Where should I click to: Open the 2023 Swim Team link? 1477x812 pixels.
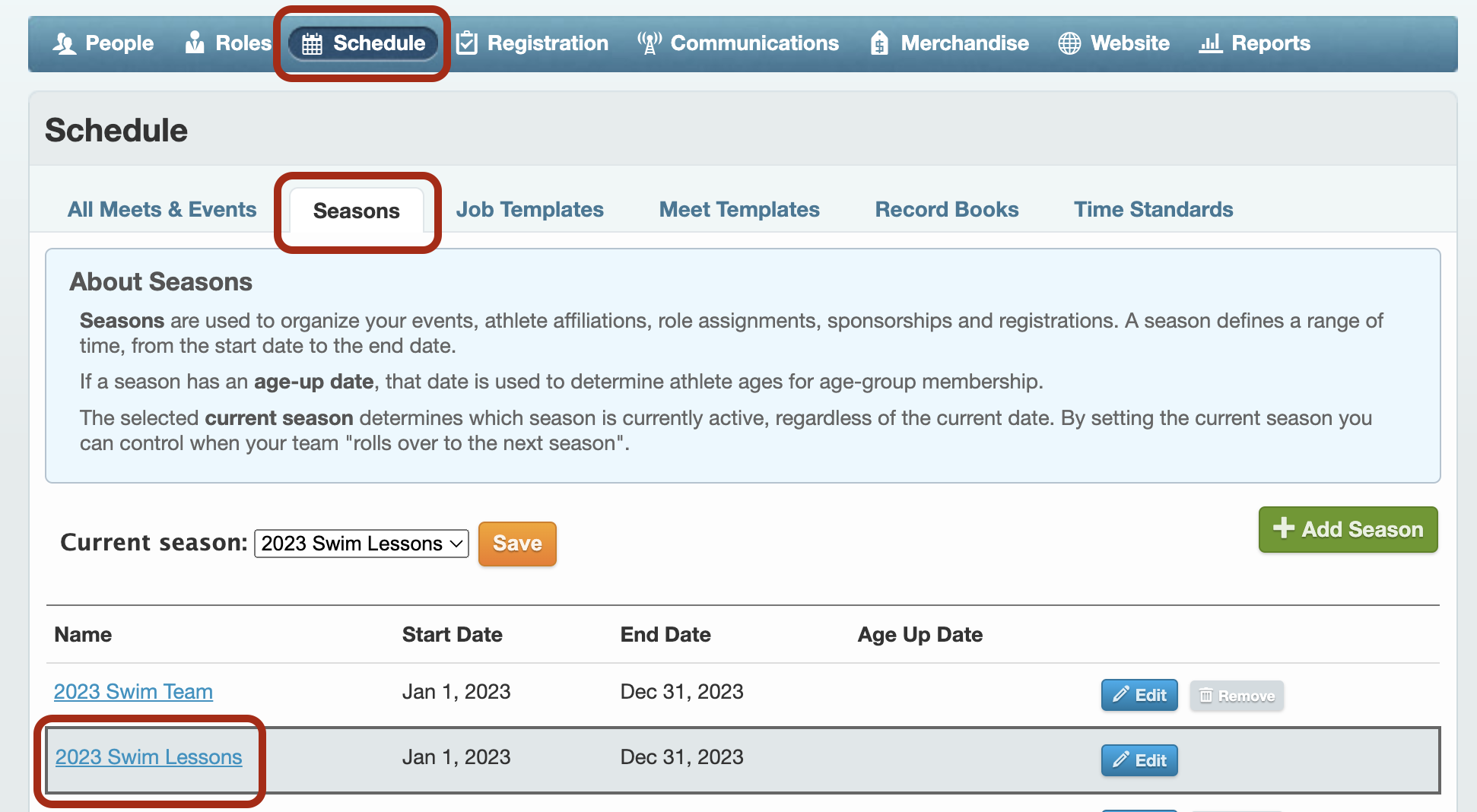133,692
